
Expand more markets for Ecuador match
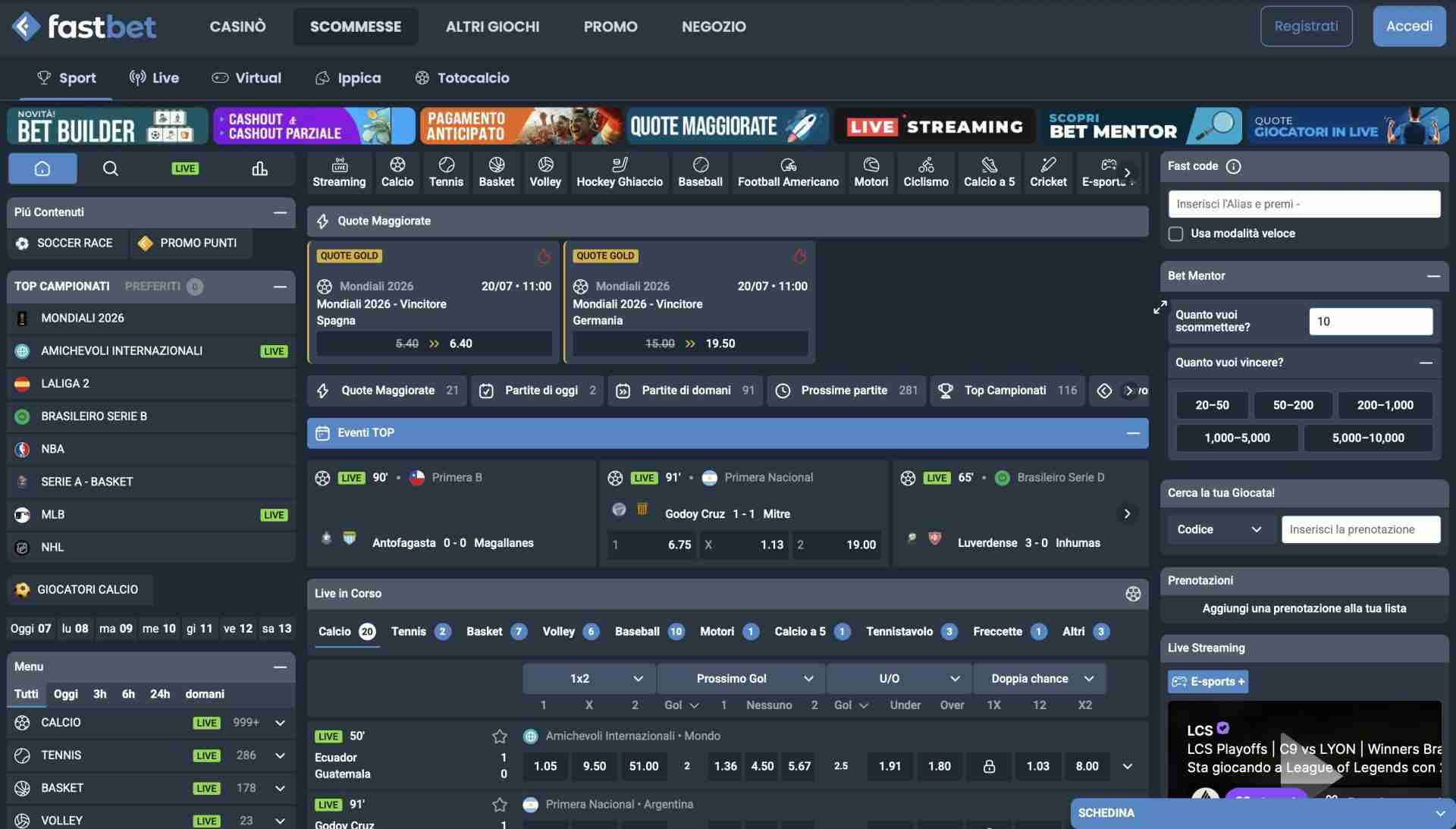point(1128,766)
